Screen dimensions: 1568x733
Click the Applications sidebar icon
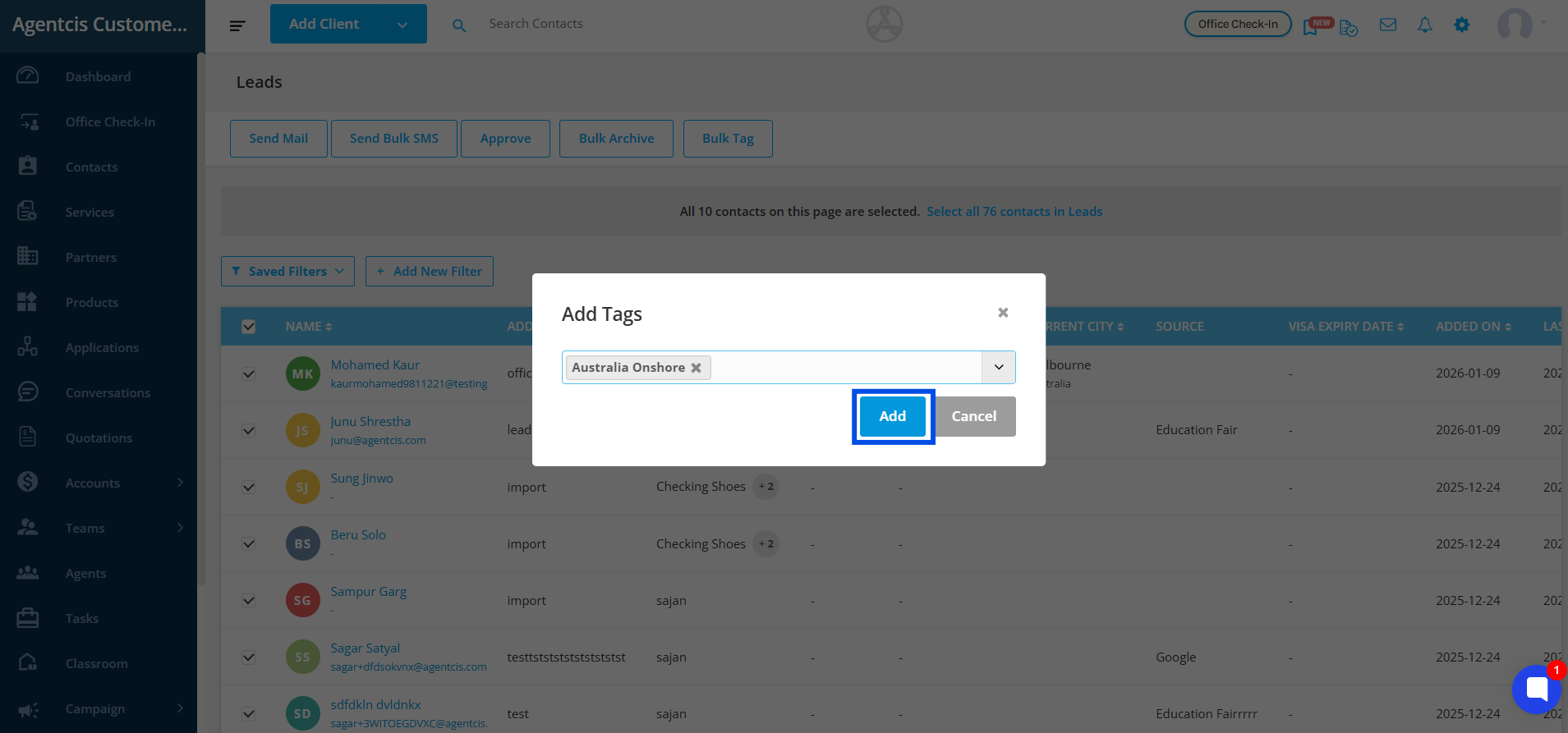(28, 347)
